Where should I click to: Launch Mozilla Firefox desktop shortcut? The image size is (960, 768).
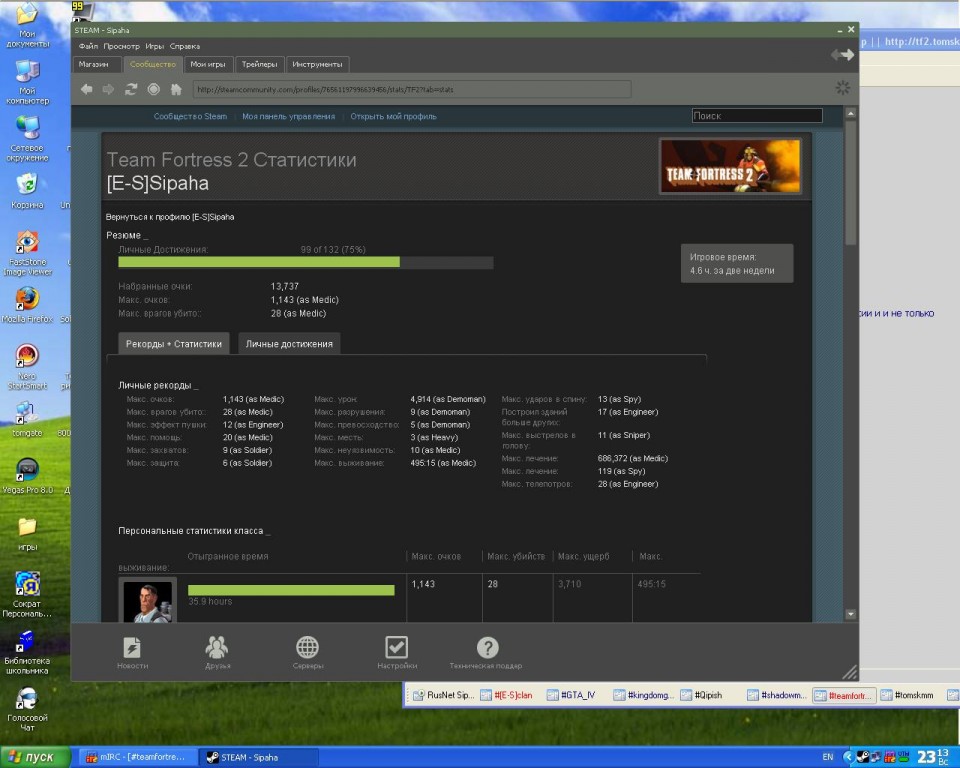click(x=27, y=305)
